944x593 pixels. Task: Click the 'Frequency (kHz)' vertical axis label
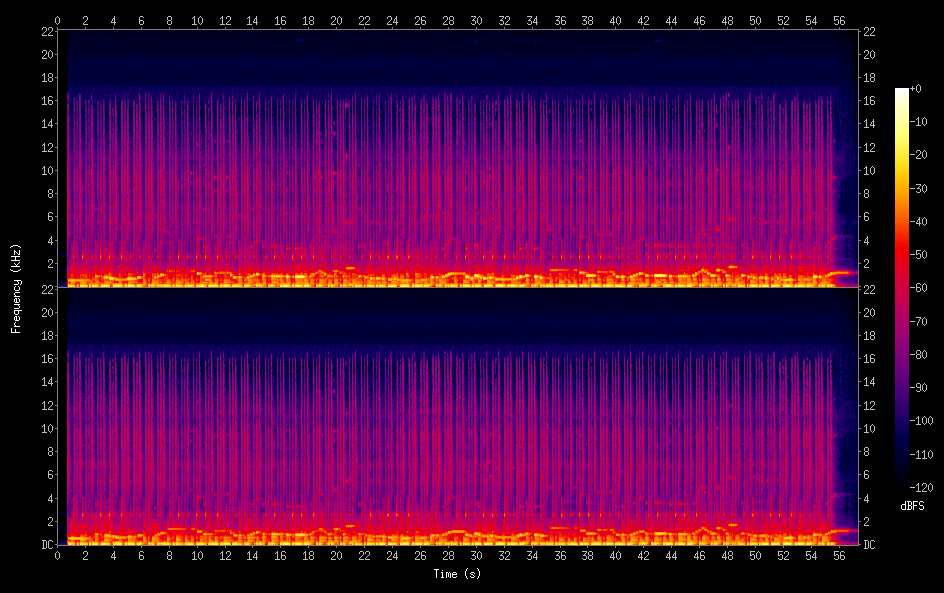(16, 288)
